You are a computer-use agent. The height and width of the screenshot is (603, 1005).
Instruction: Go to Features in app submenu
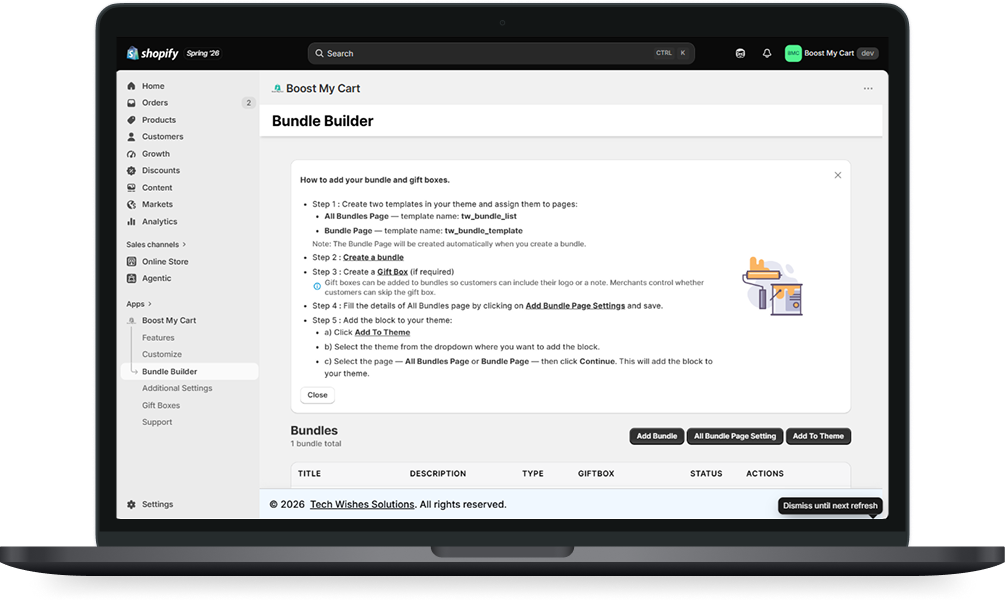158,338
